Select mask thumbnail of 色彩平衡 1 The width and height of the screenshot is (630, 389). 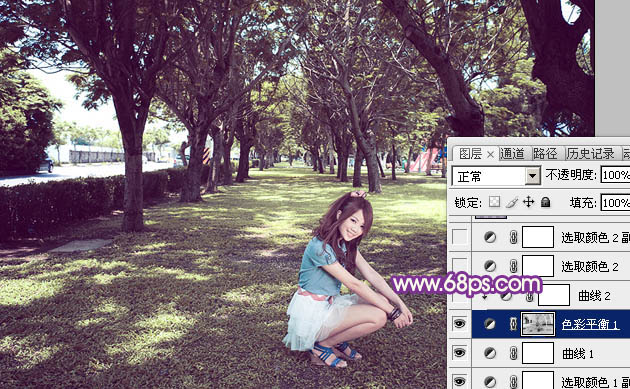538,323
